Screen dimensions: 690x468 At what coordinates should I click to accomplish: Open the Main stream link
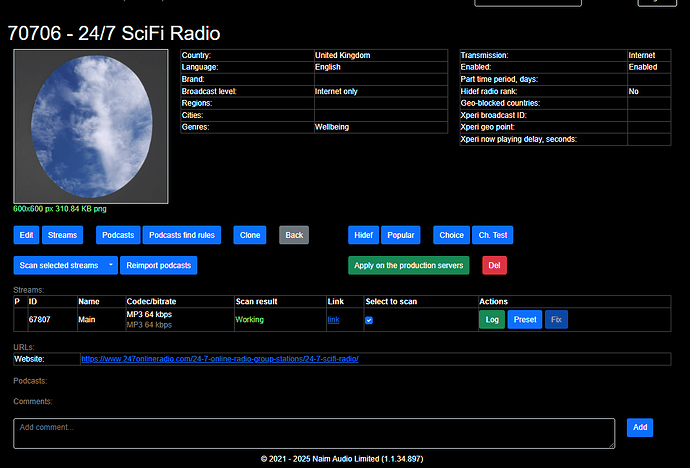[333, 320]
